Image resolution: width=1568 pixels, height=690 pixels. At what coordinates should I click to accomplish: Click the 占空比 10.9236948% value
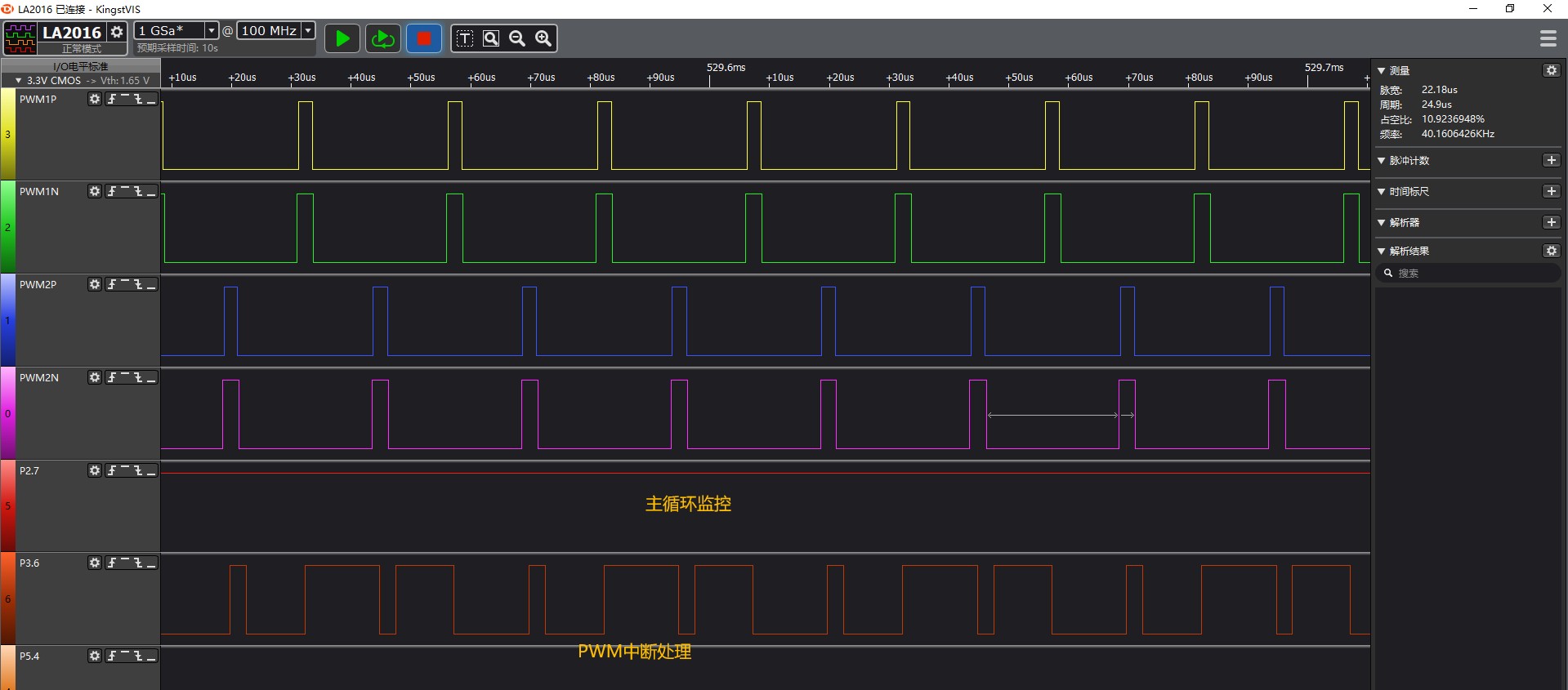click(1453, 119)
